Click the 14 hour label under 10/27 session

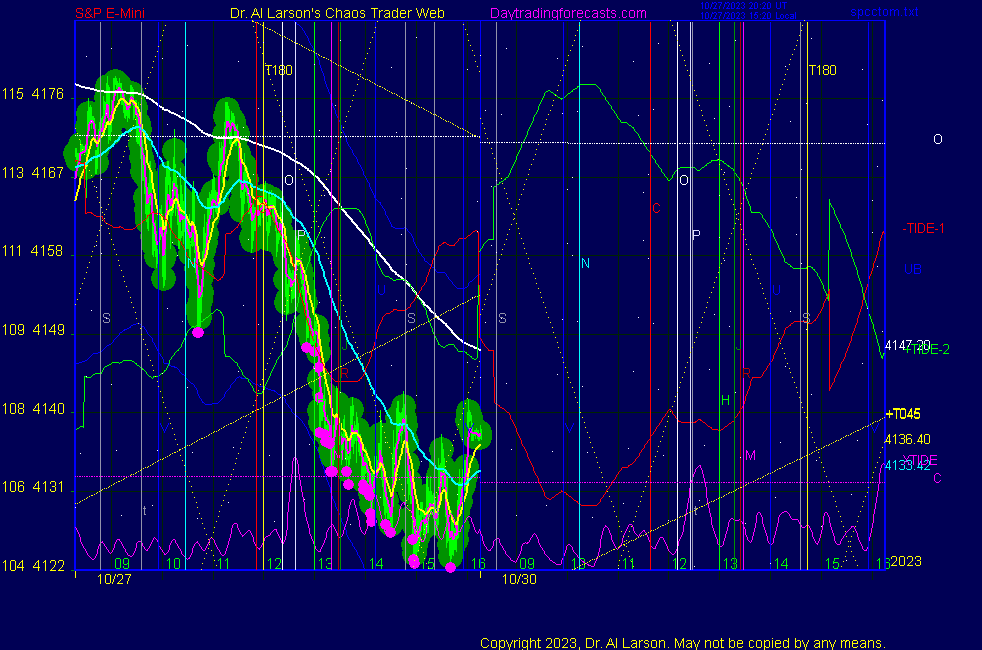376,564
